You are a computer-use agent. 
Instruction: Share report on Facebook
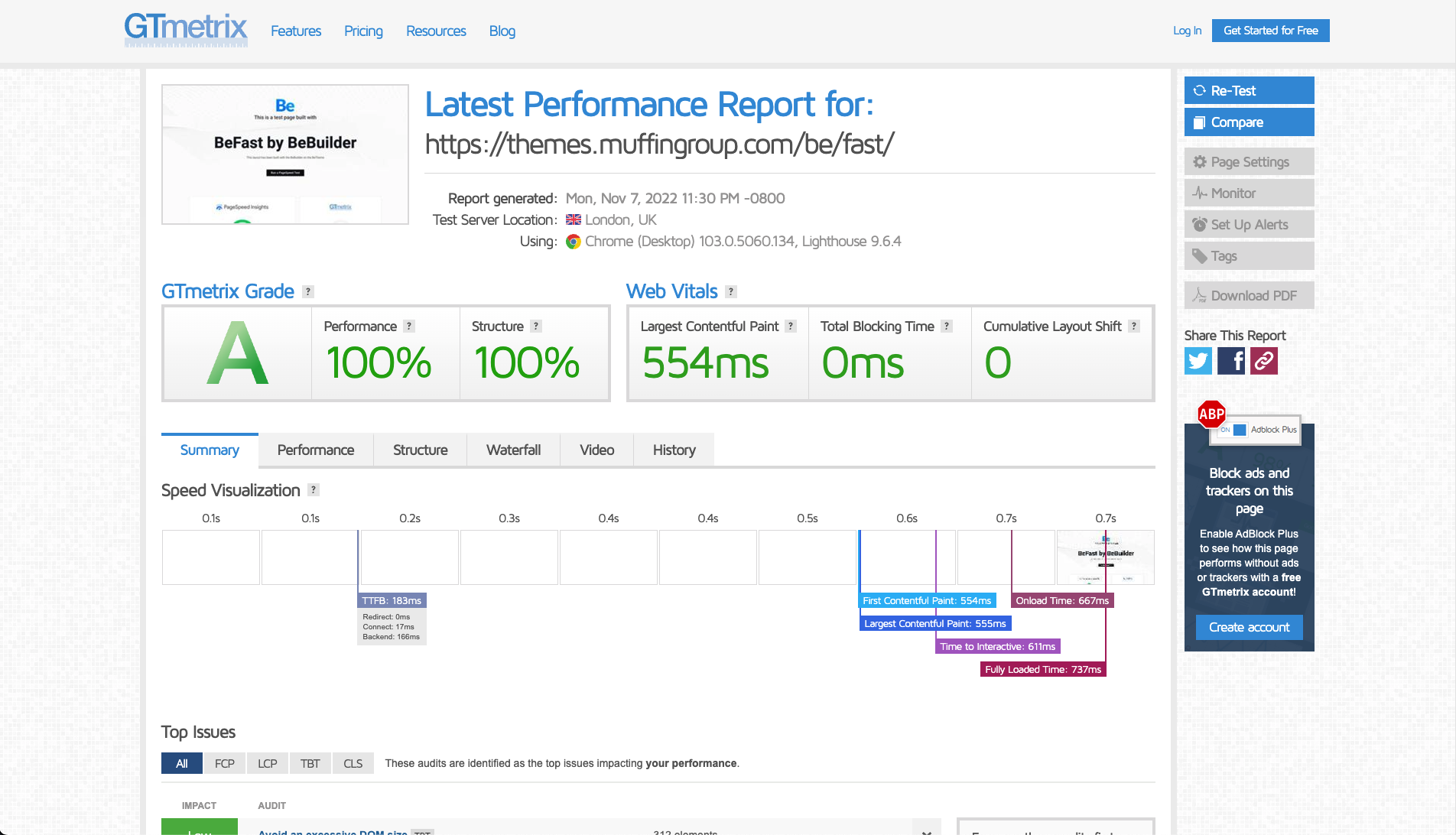pos(1231,361)
